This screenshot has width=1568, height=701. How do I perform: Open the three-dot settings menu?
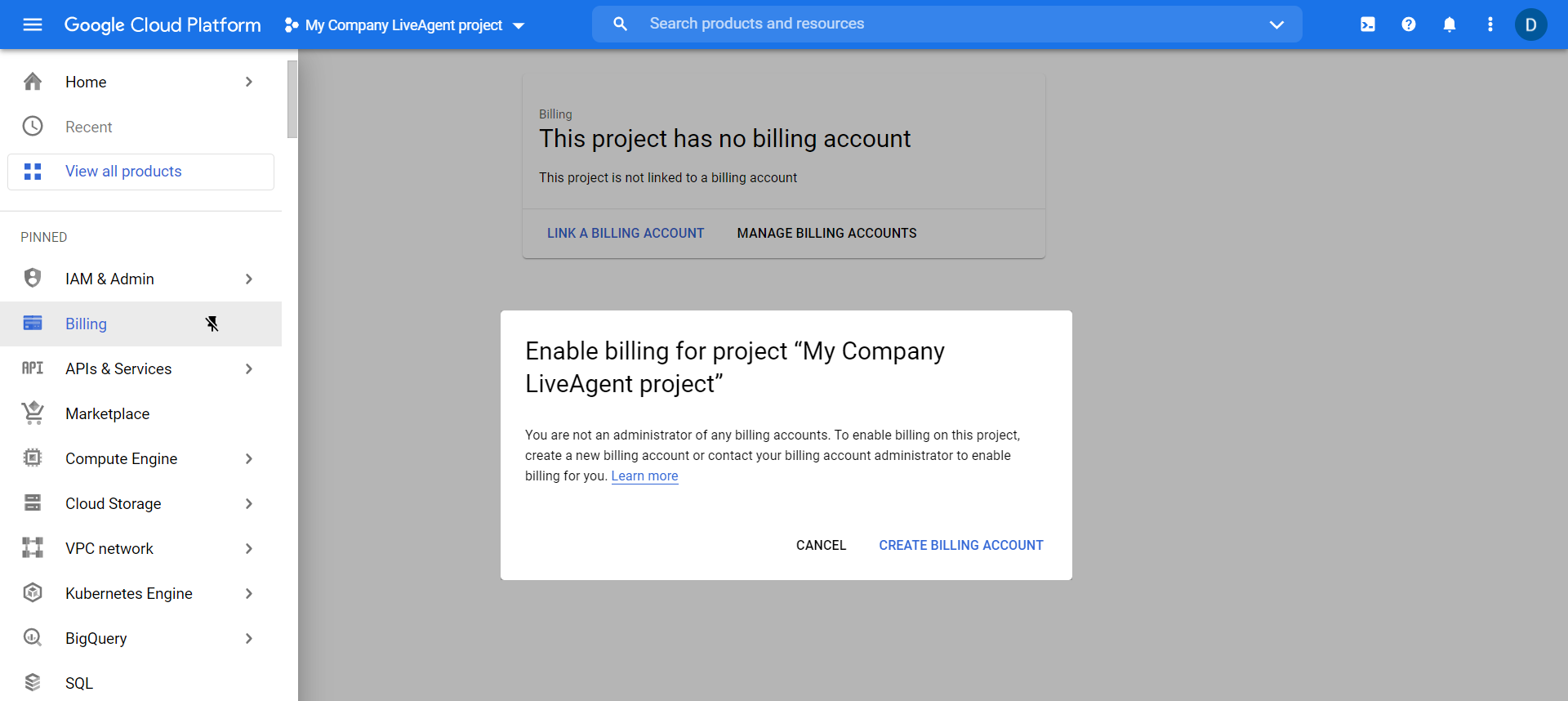click(1490, 25)
